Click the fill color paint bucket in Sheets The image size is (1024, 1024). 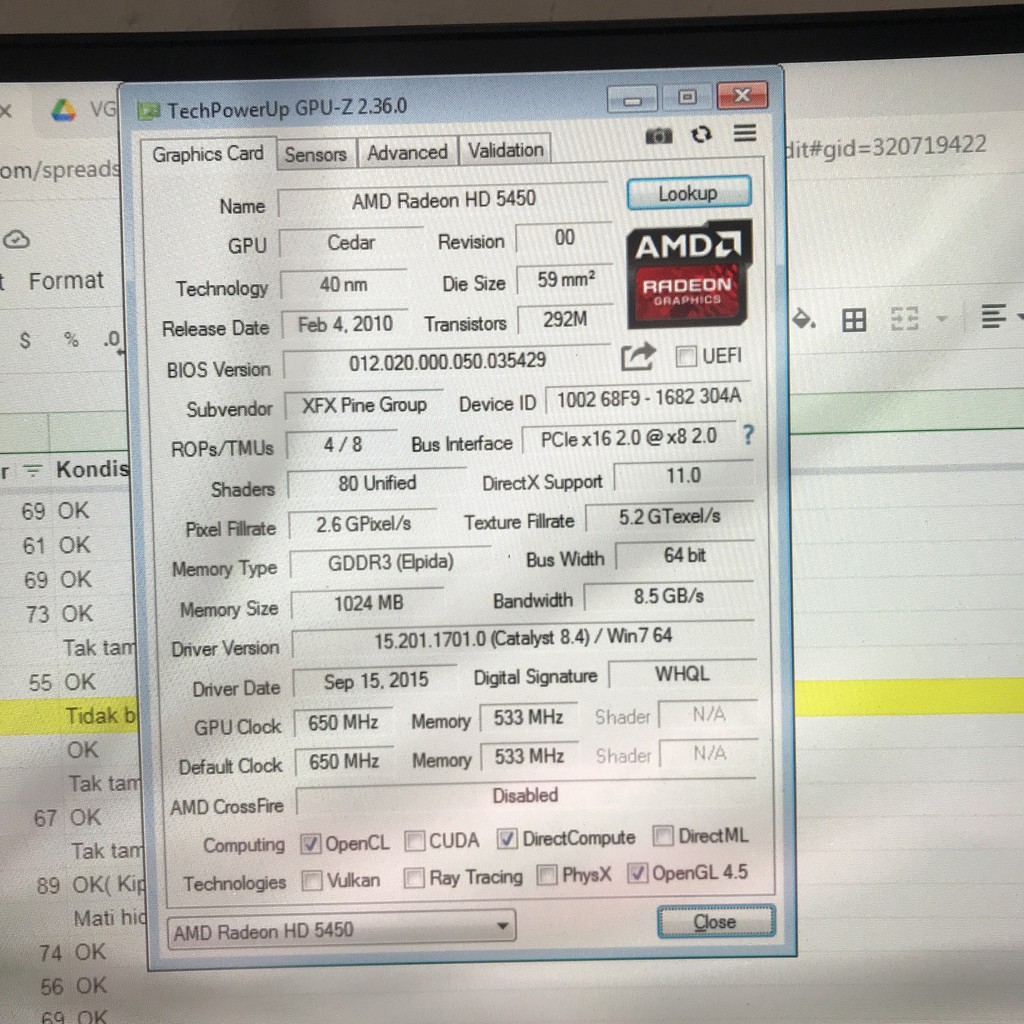[x=803, y=319]
